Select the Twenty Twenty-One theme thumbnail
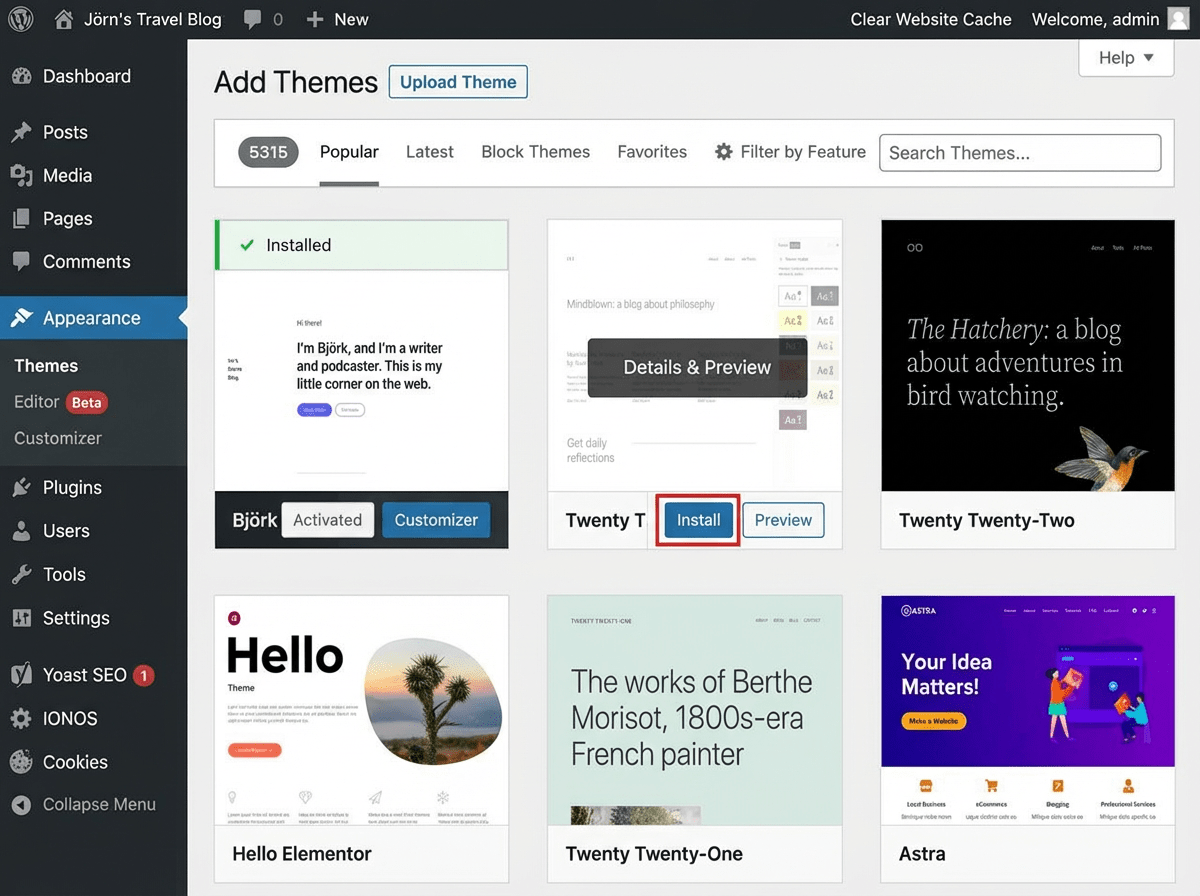Image resolution: width=1200 pixels, height=896 pixels. pos(695,711)
